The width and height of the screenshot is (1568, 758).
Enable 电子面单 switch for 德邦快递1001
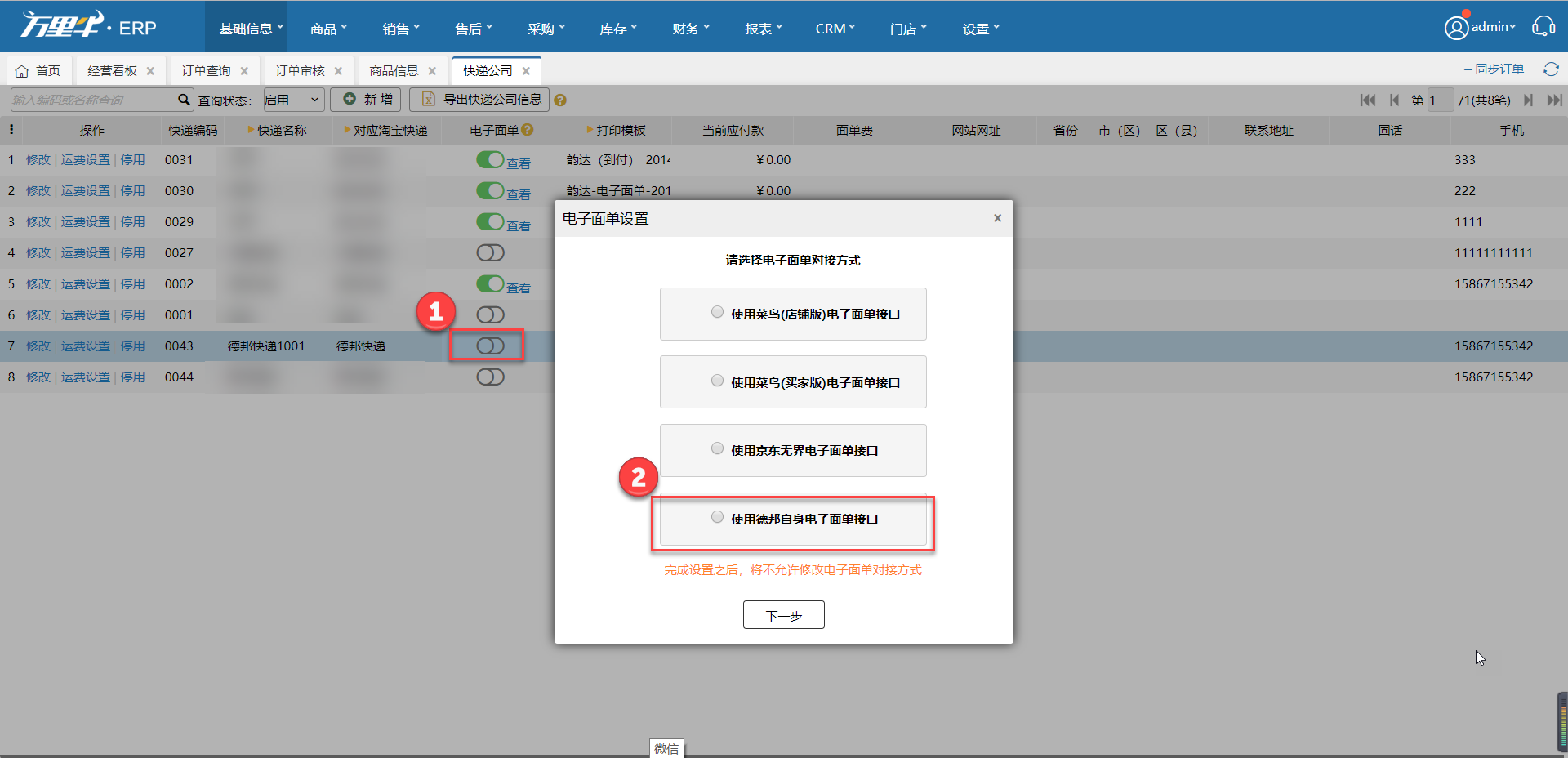(x=490, y=346)
